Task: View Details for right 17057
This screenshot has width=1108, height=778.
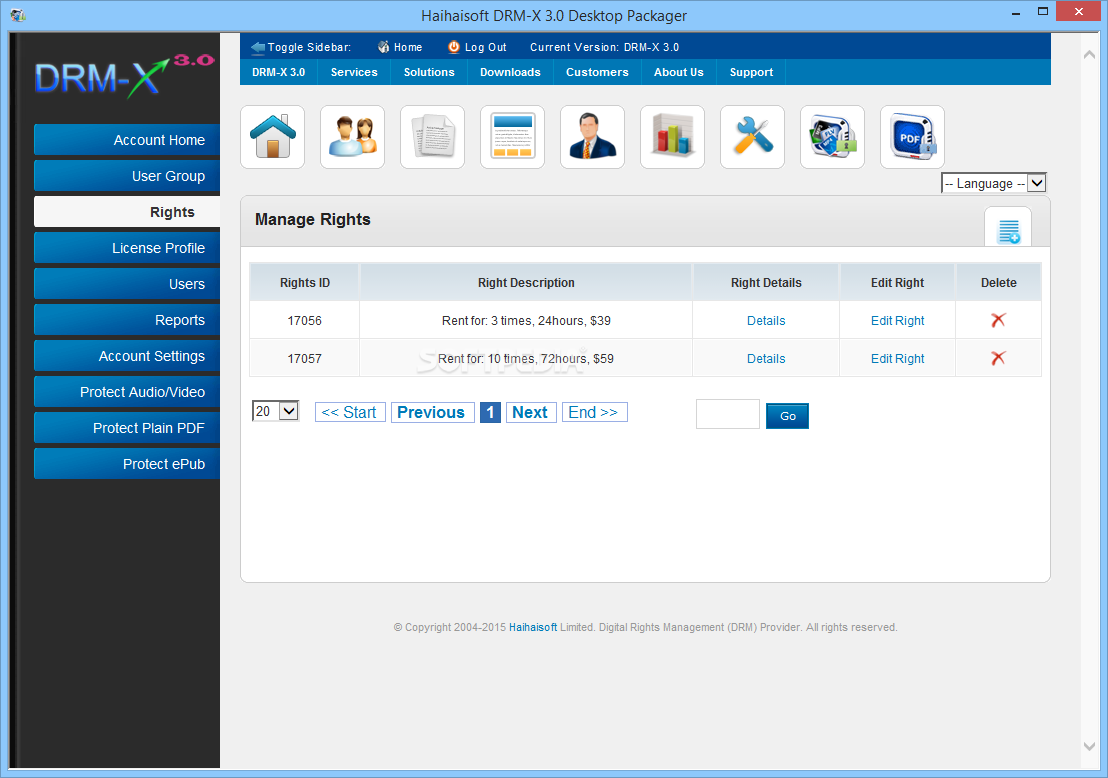Action: (766, 359)
